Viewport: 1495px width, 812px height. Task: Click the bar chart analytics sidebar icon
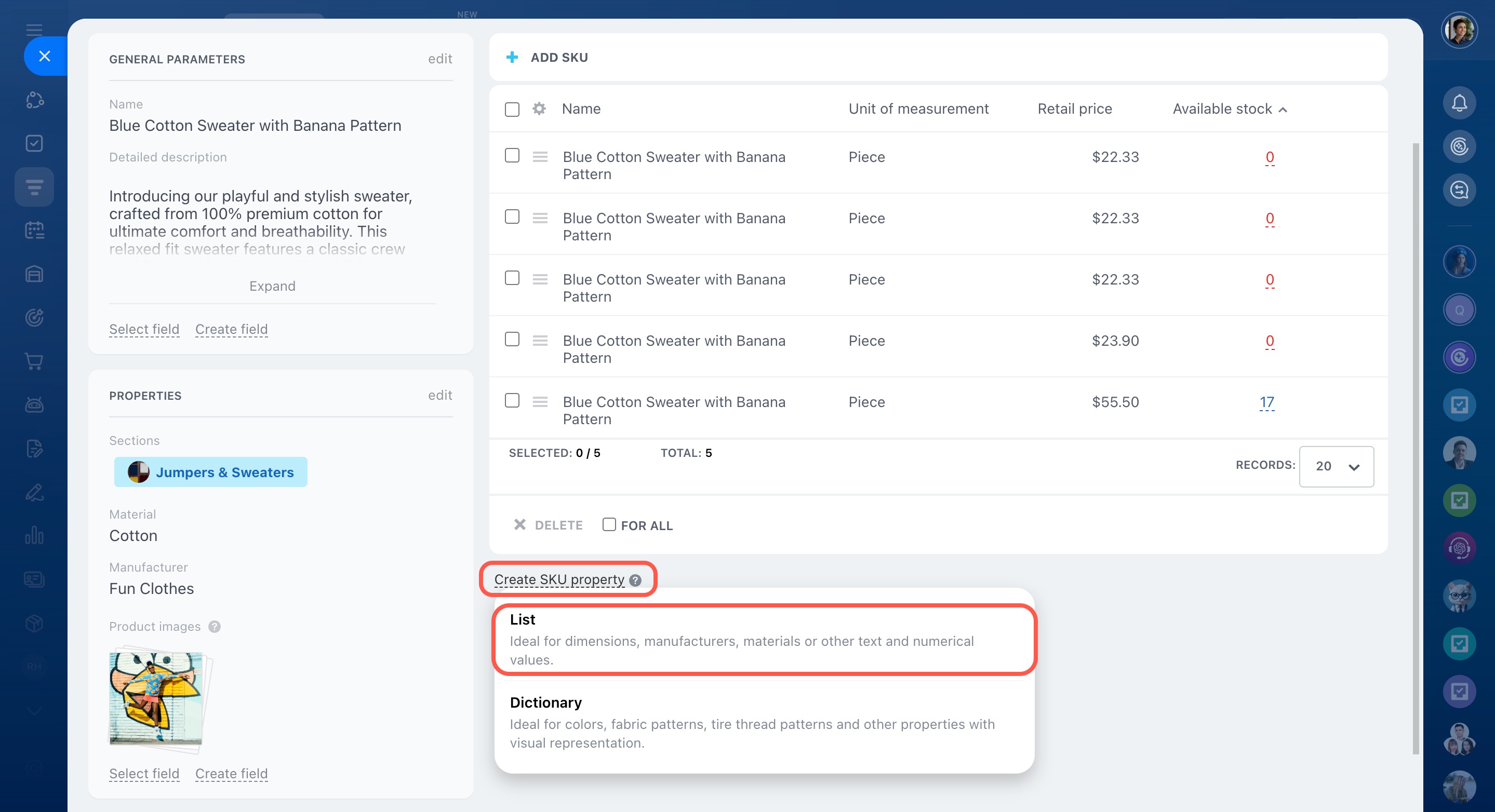tap(34, 535)
